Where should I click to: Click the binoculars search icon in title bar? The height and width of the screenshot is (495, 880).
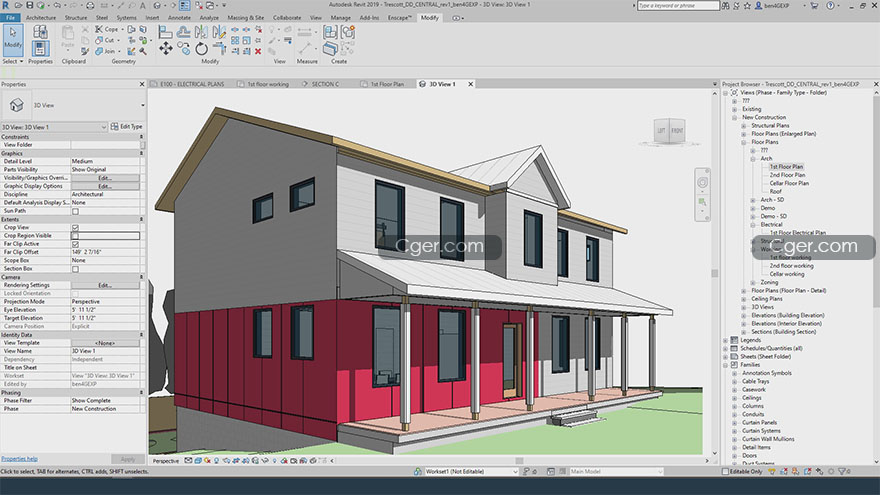coord(726,6)
